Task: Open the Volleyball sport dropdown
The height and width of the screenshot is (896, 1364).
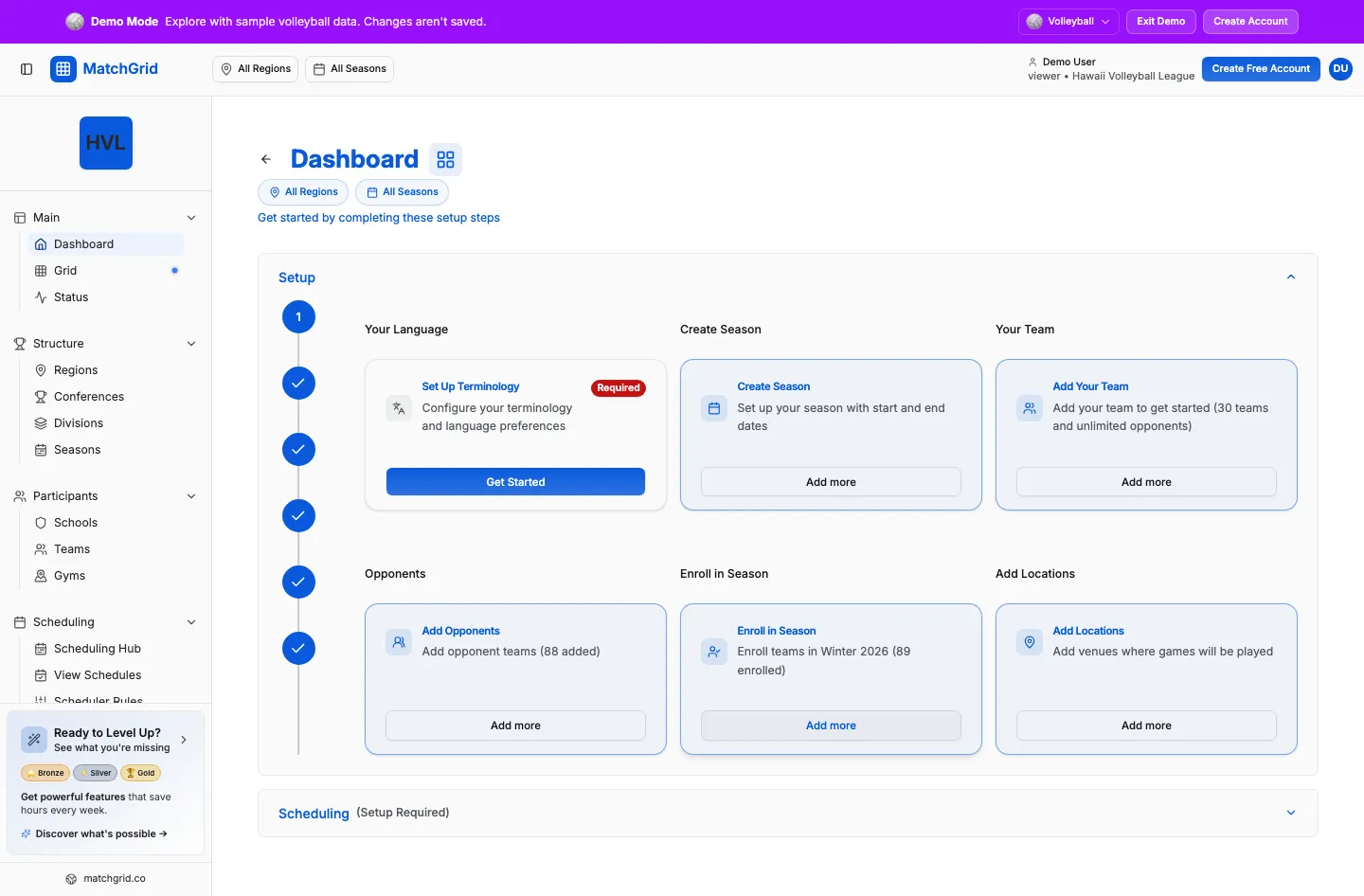Action: coord(1068,21)
